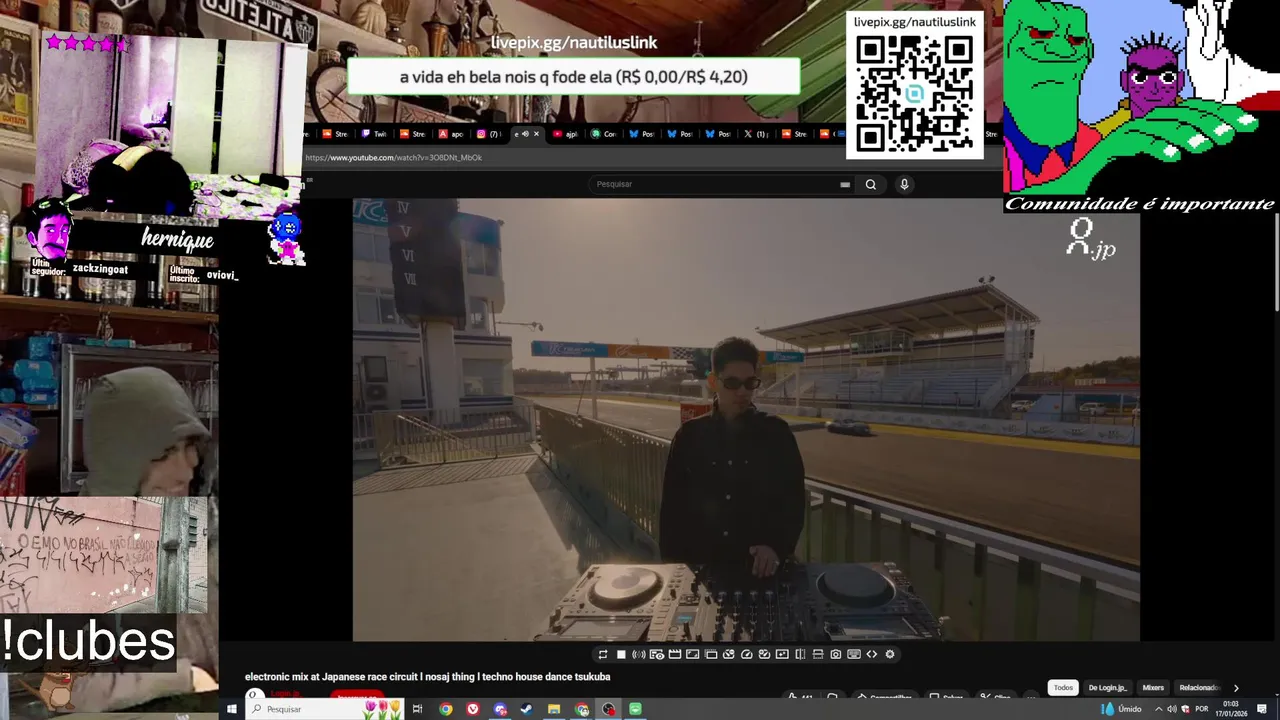The width and height of the screenshot is (1280, 720).
Task: Click the code brackets icon in the player toolbar
Action: point(872,654)
